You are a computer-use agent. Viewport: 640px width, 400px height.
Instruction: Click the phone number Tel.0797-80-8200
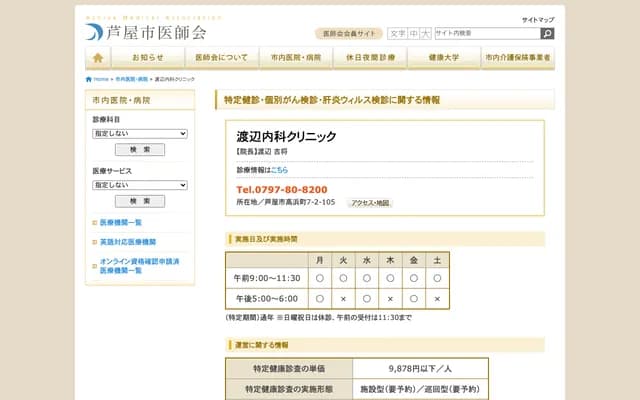click(282, 189)
